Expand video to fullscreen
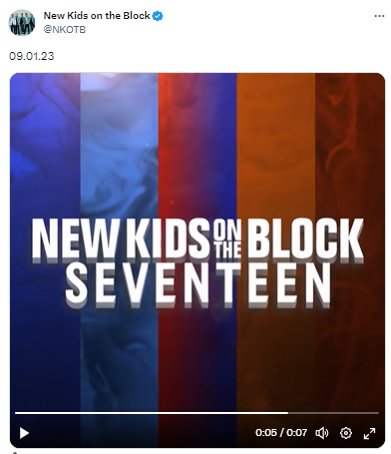 tap(369, 433)
